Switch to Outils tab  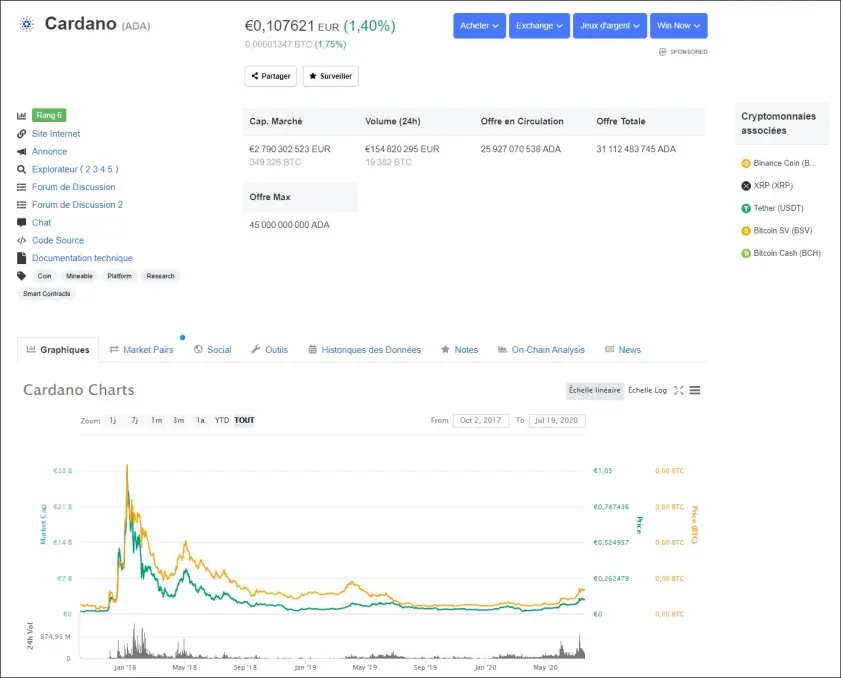(x=269, y=350)
